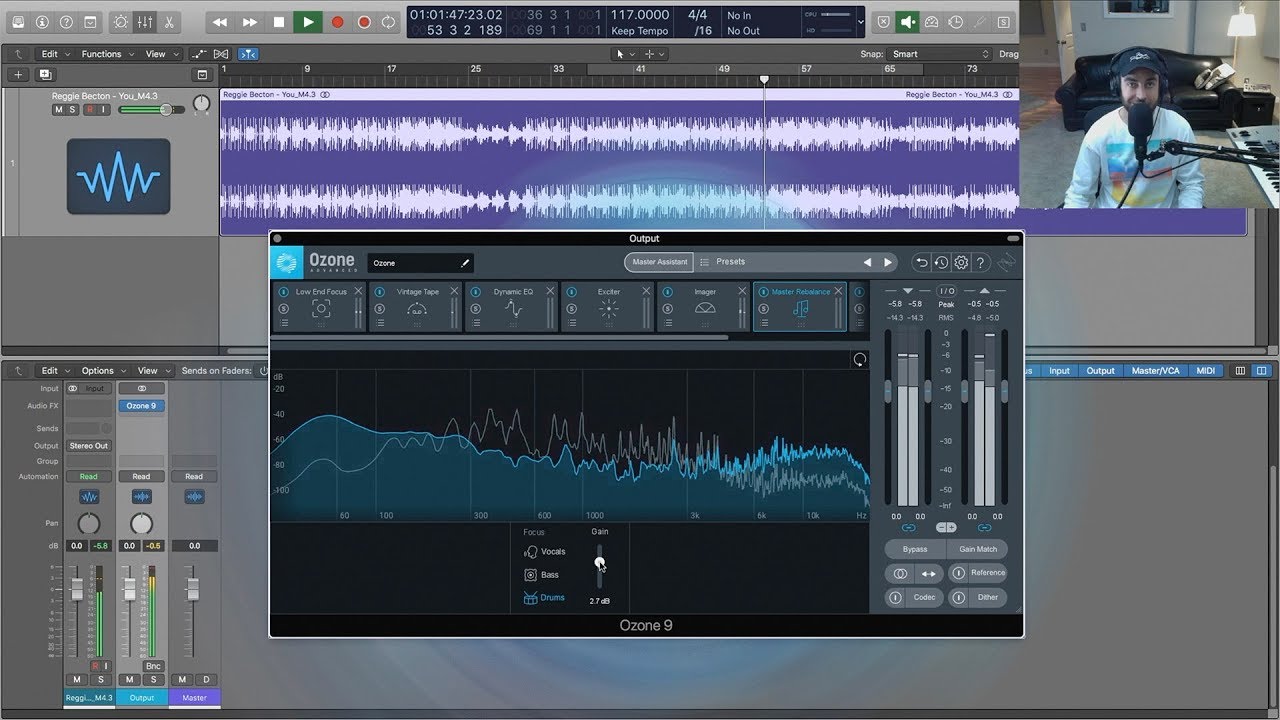Screen dimensions: 1280x720
Task: Duplicate the track with duplicate button
Action: pos(45,75)
